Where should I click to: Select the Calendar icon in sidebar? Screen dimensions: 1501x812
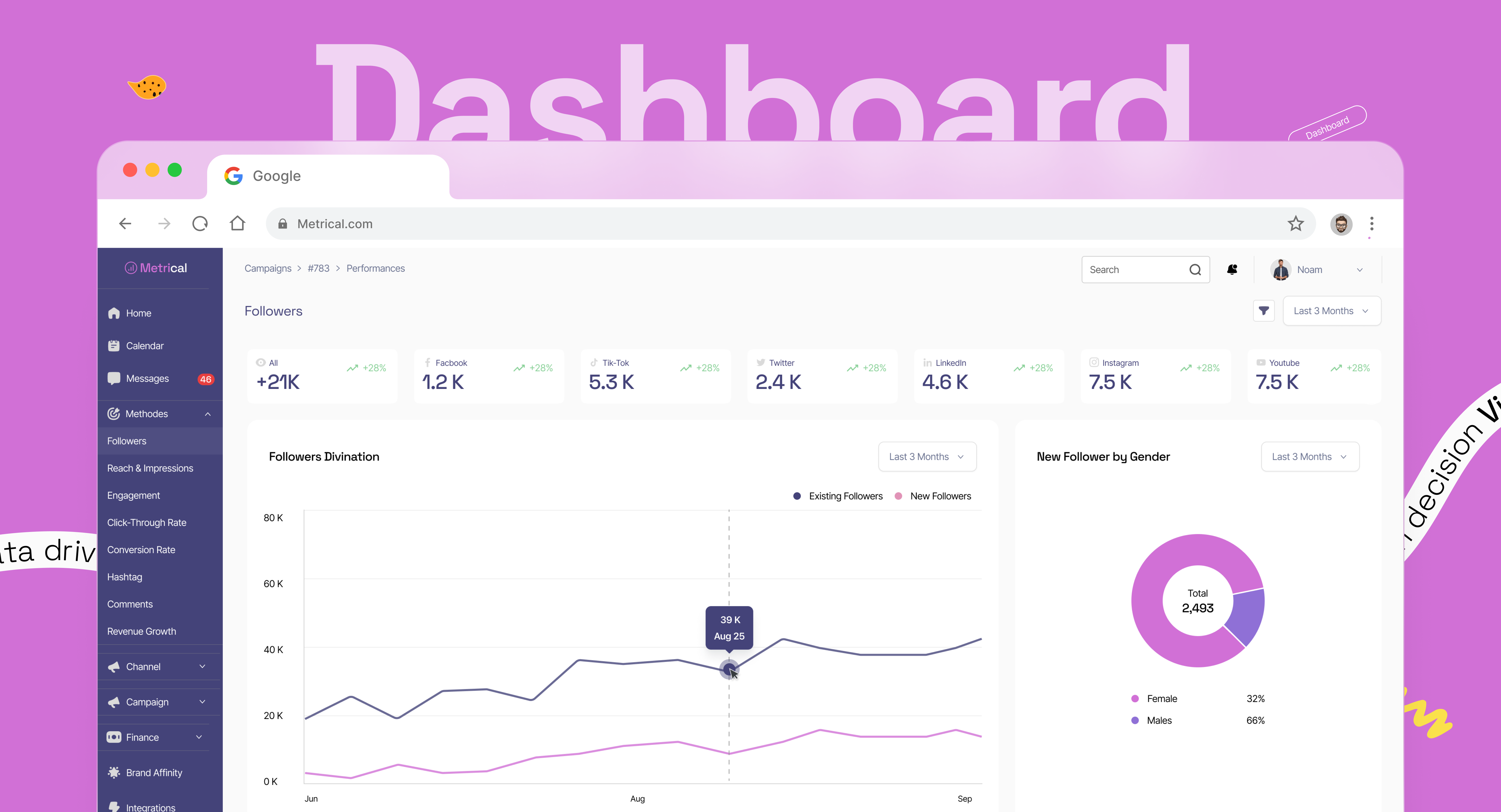point(114,345)
